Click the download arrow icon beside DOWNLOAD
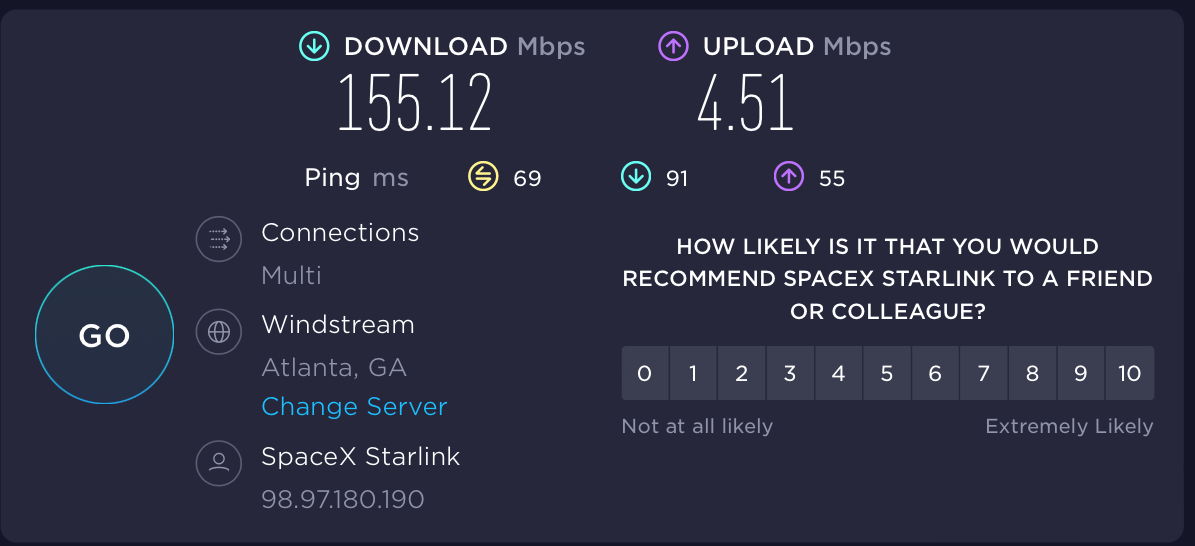Screen dimensions: 1195x546 (x=314, y=46)
